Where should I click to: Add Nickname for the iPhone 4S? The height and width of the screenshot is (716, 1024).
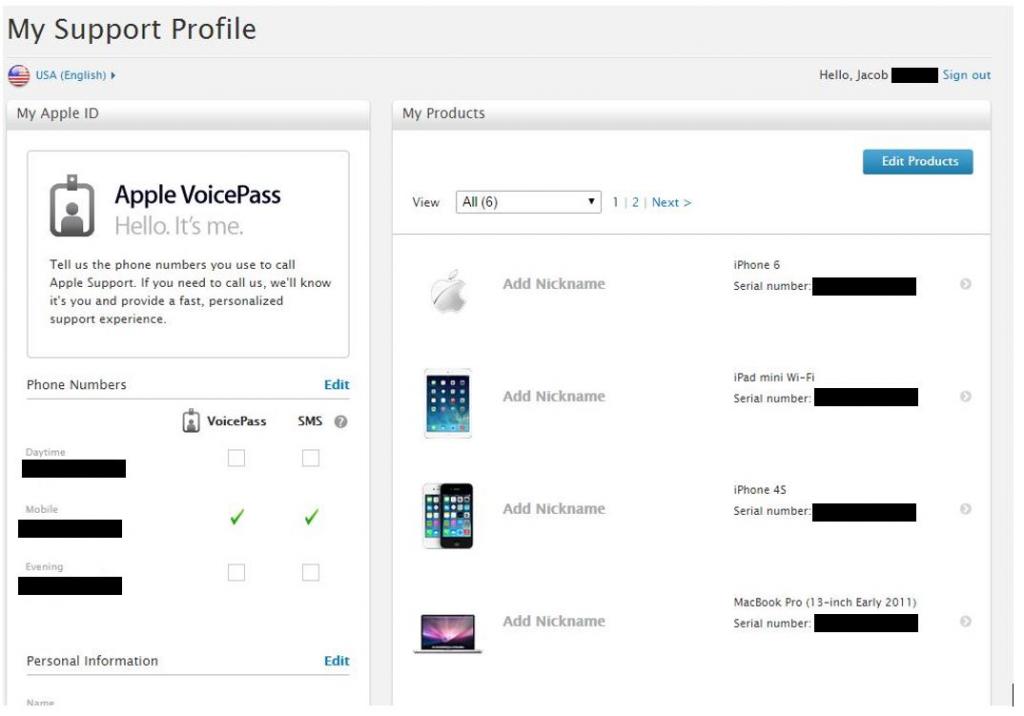pyautogui.click(x=554, y=509)
